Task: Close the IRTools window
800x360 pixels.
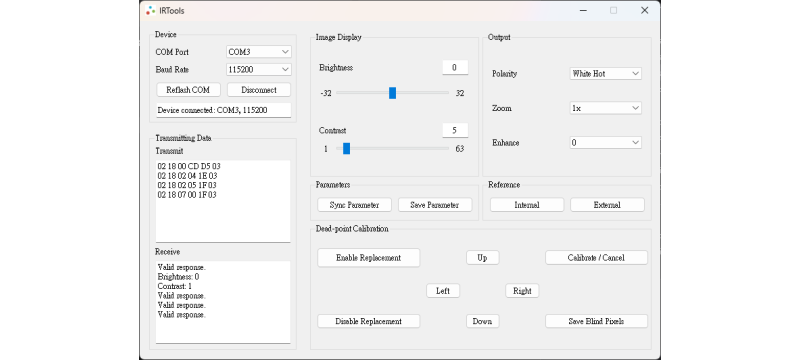Action: (x=644, y=10)
